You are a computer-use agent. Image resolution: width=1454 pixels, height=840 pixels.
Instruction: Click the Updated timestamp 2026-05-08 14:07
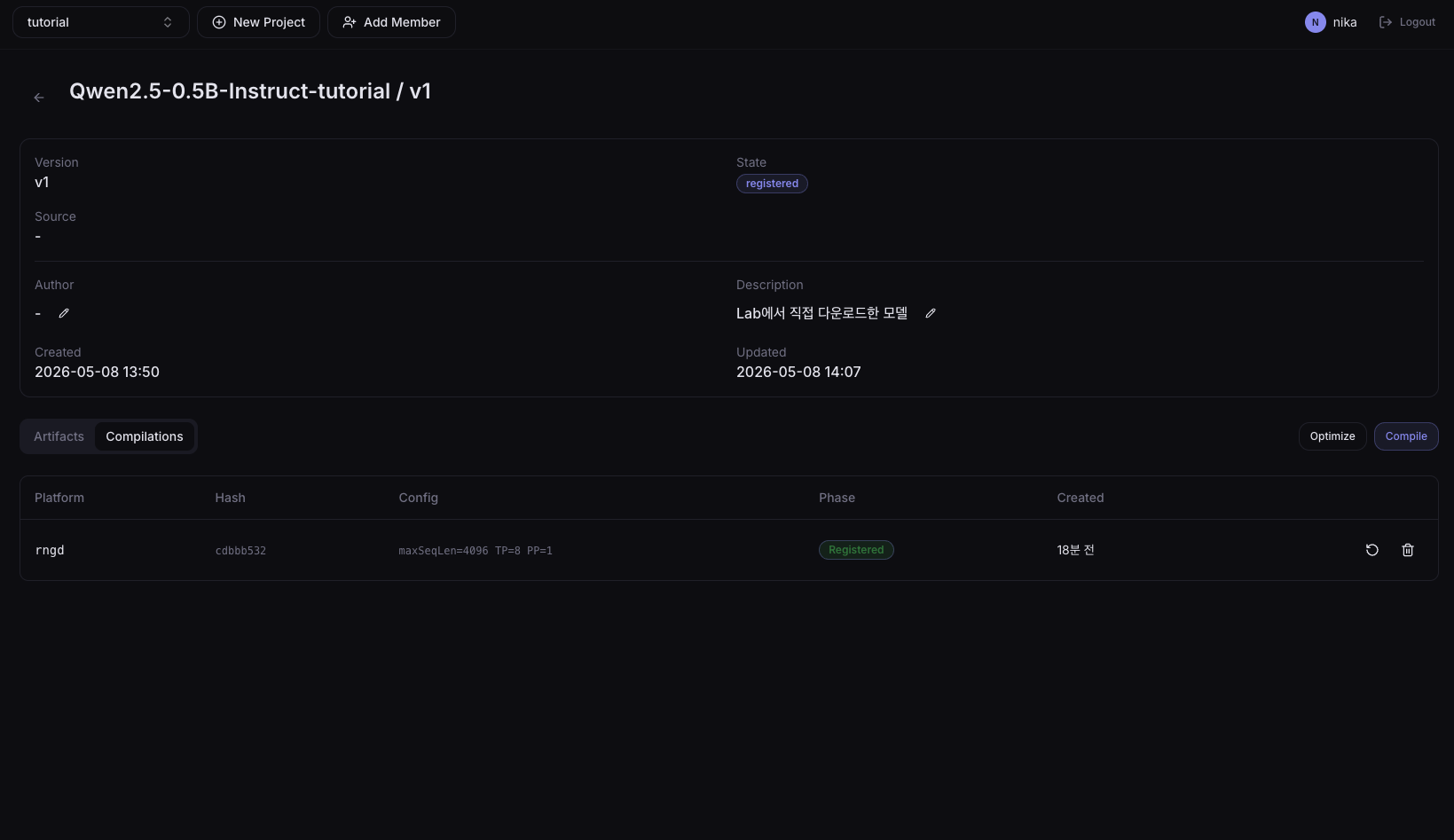tap(798, 372)
